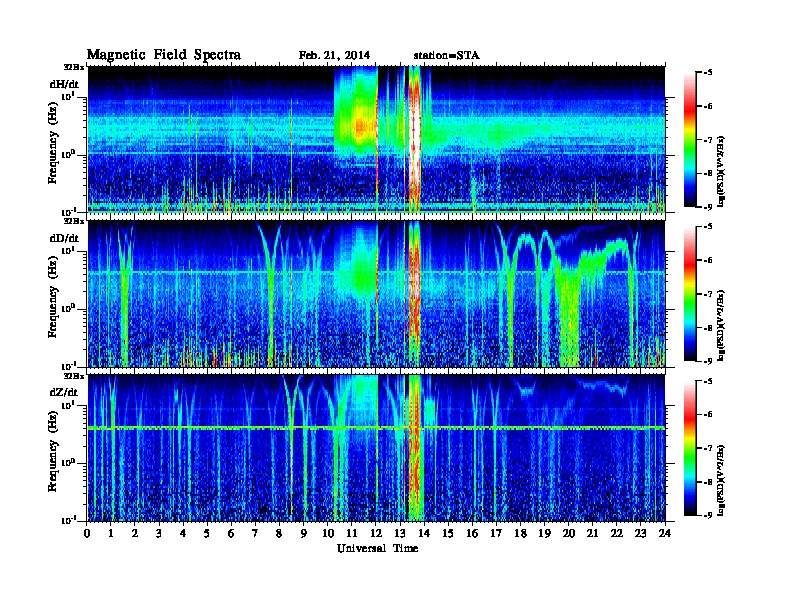This screenshot has width=792, height=612.
Task: Click hour 14 on the Universal Time axis
Action: tap(424, 533)
